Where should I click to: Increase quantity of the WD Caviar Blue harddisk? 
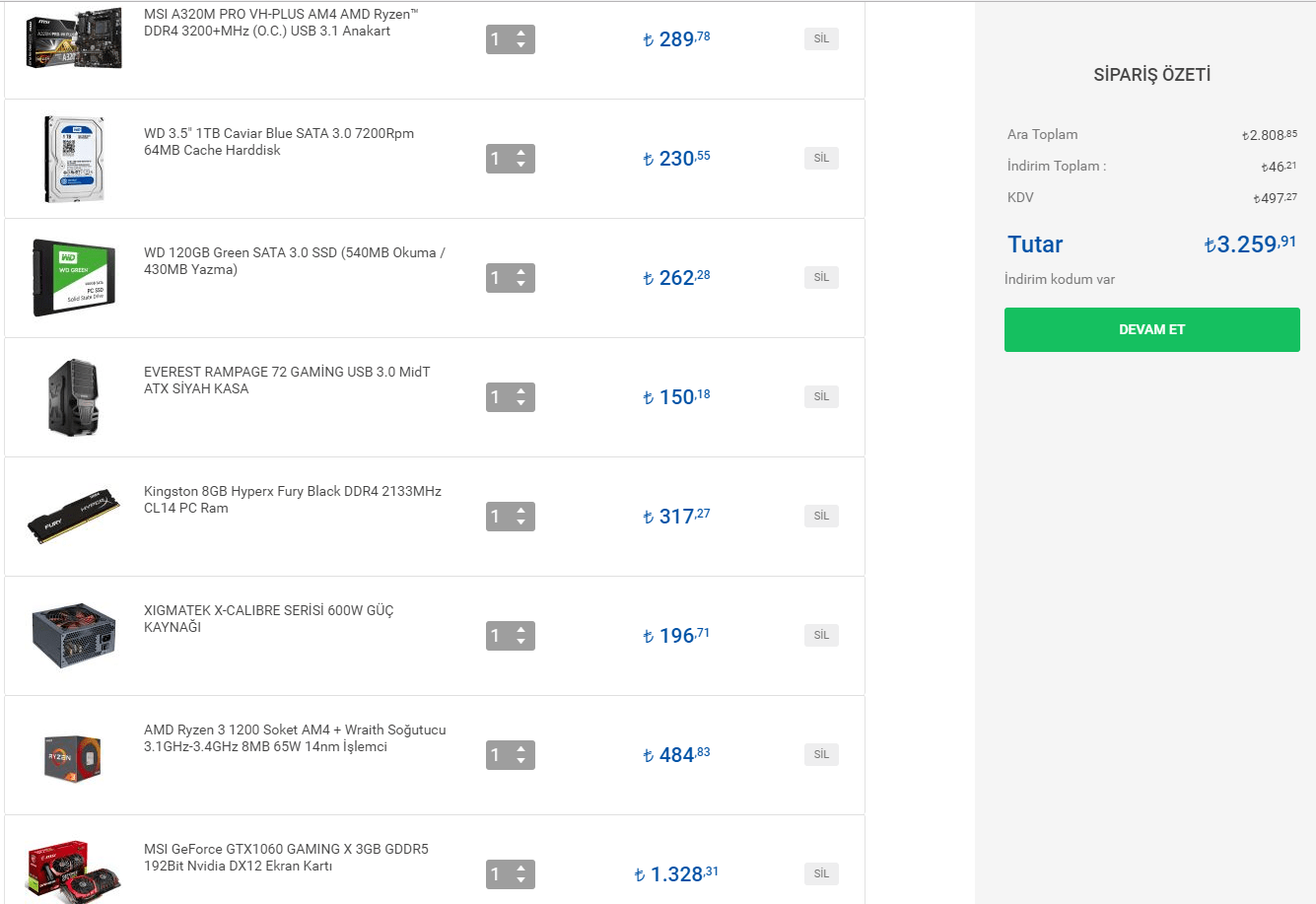[x=521, y=153]
